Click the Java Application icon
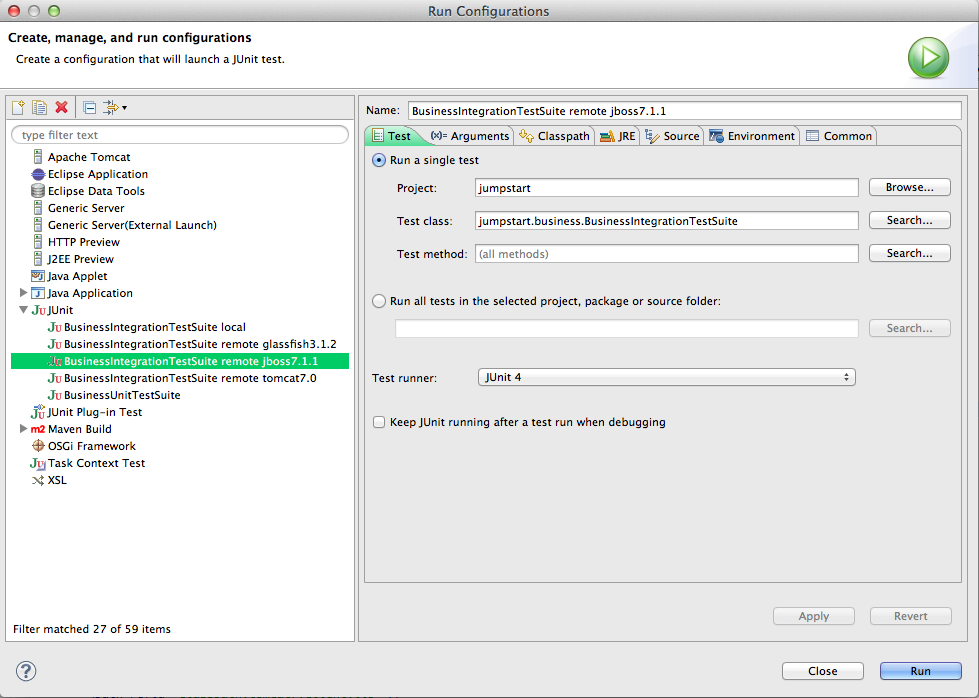 point(38,293)
